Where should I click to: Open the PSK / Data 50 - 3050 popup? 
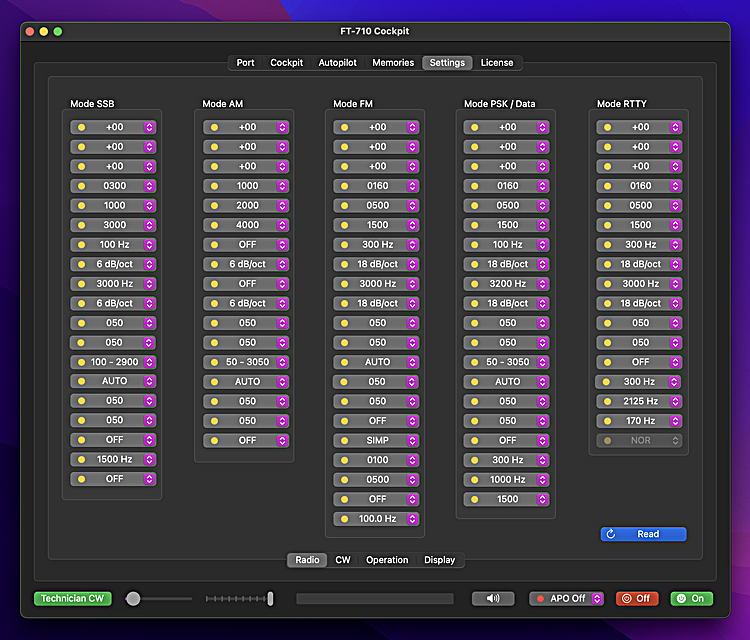[x=507, y=362]
